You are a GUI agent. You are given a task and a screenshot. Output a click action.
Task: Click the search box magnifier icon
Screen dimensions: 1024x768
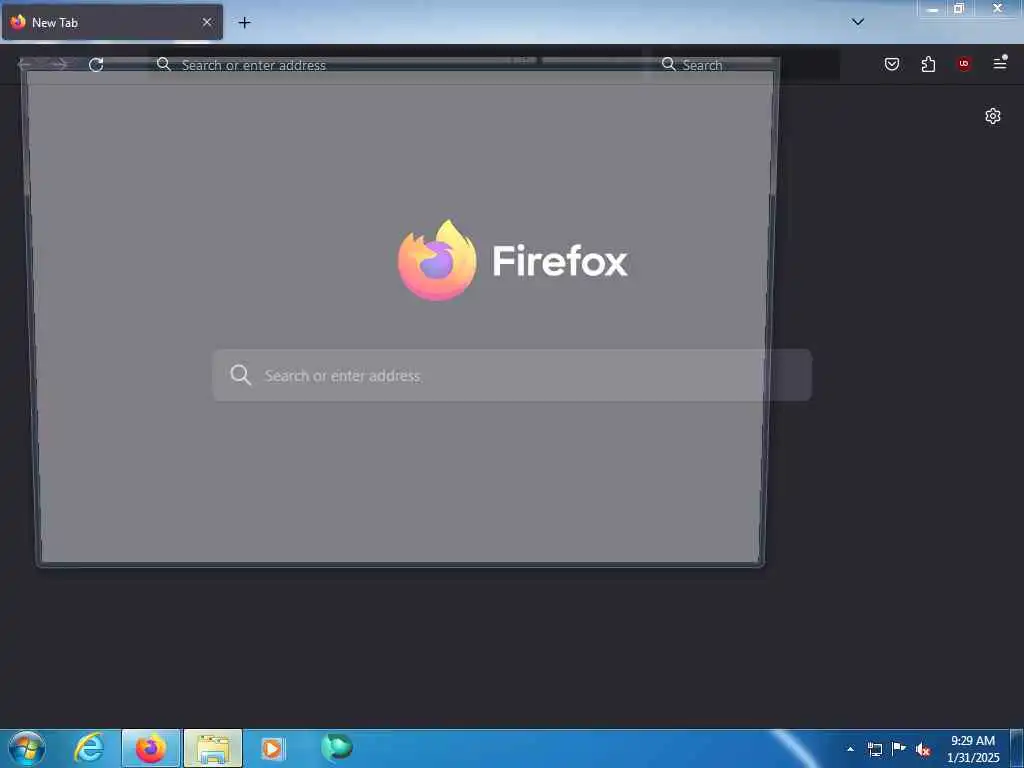click(x=668, y=64)
